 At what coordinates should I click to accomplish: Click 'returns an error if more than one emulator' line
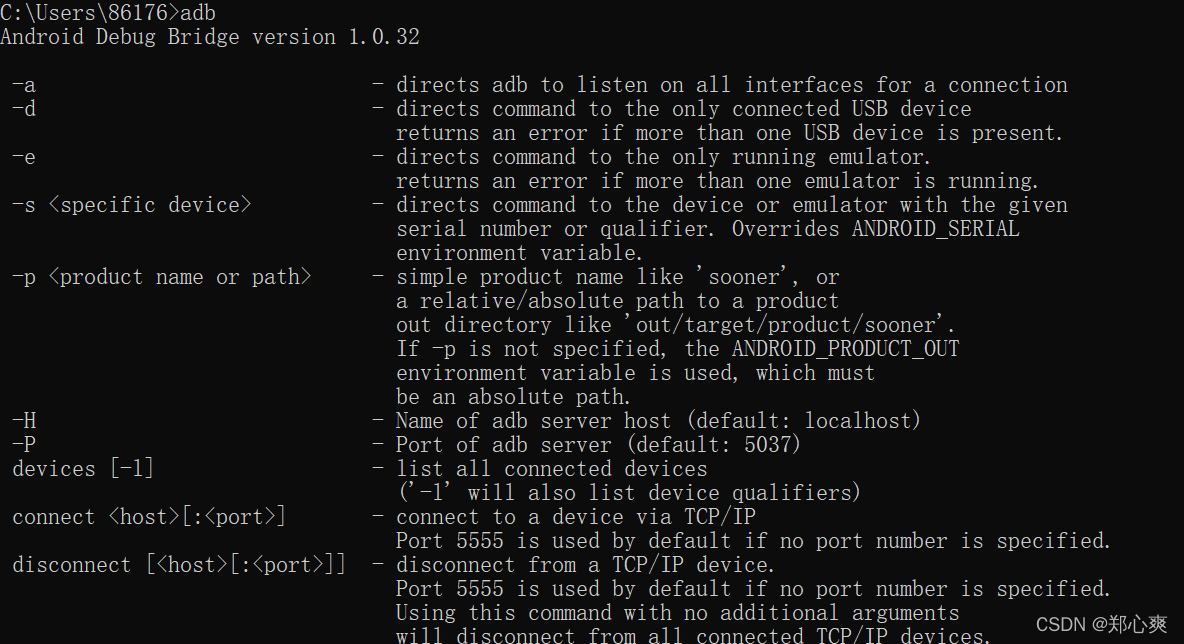click(717, 182)
